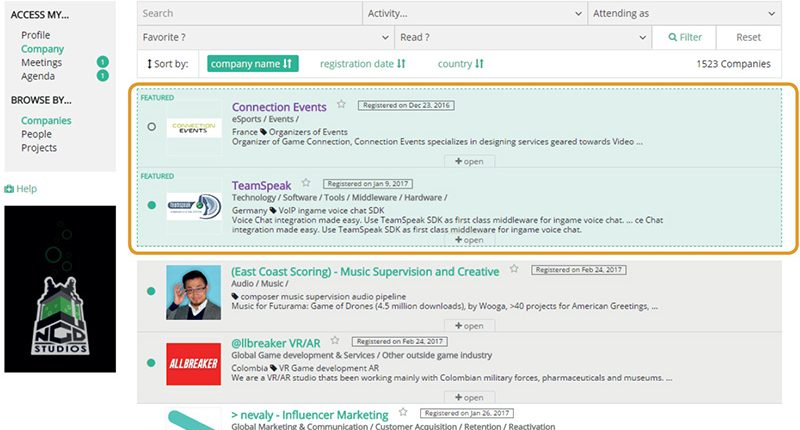Open Agenda in the sidebar

pos(38,76)
